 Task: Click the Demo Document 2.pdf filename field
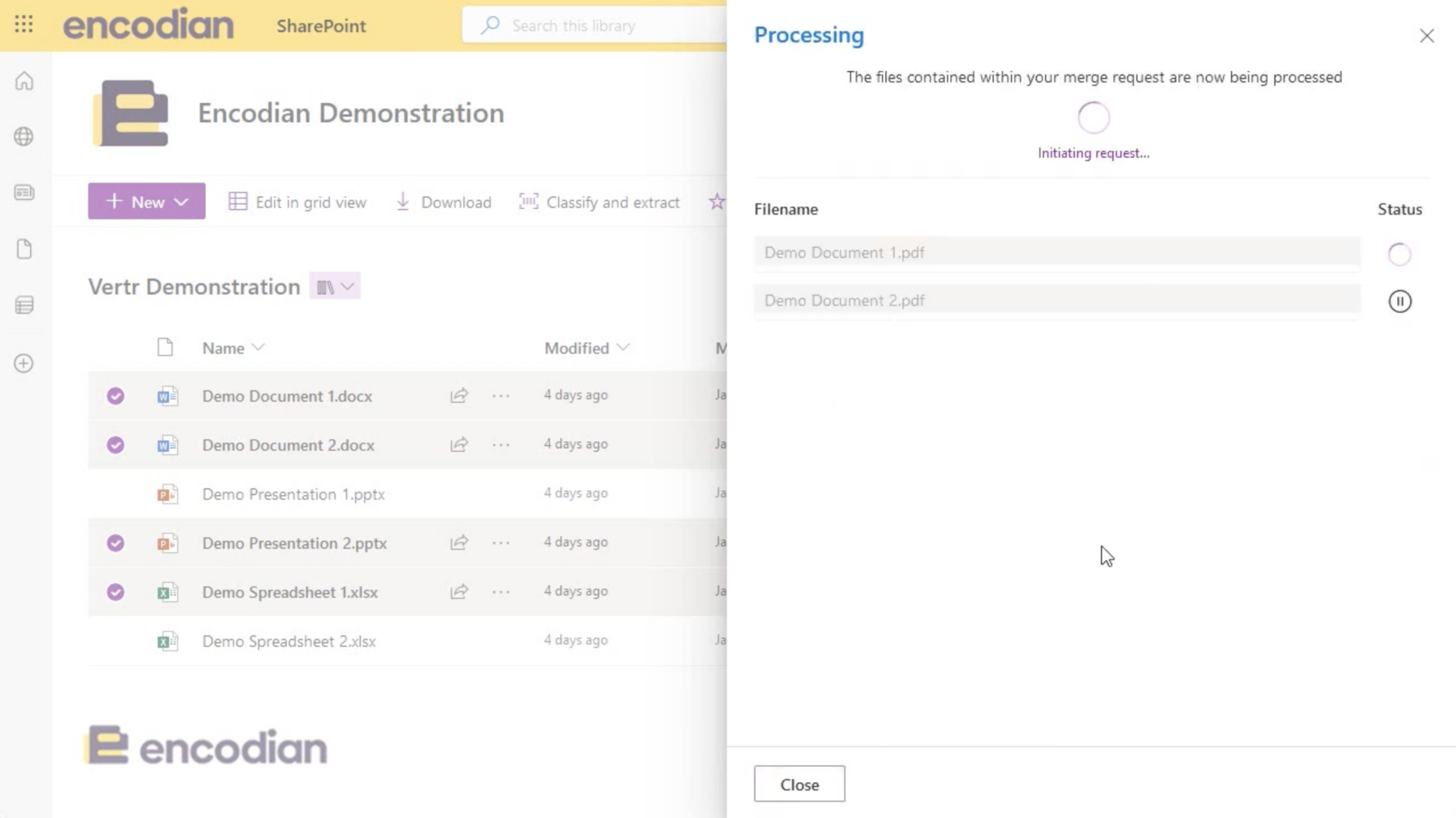pos(1057,300)
